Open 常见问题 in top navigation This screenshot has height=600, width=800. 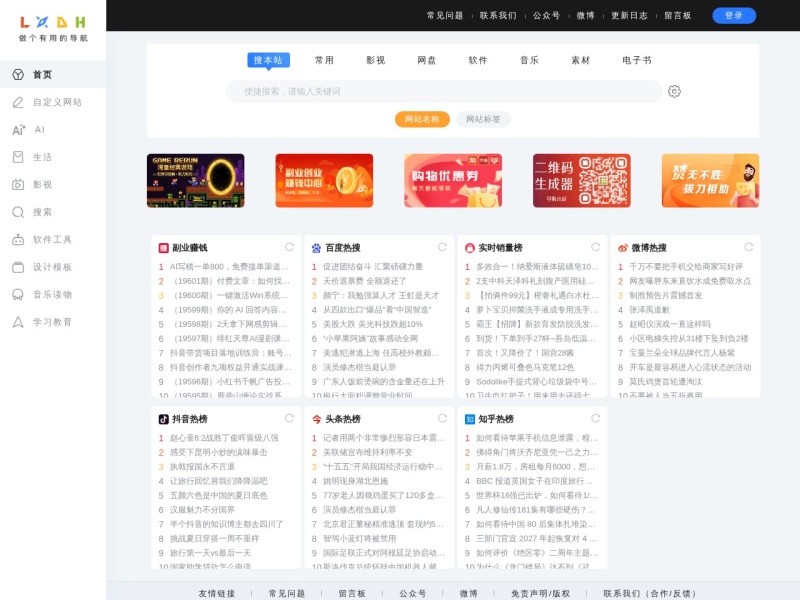coord(445,15)
